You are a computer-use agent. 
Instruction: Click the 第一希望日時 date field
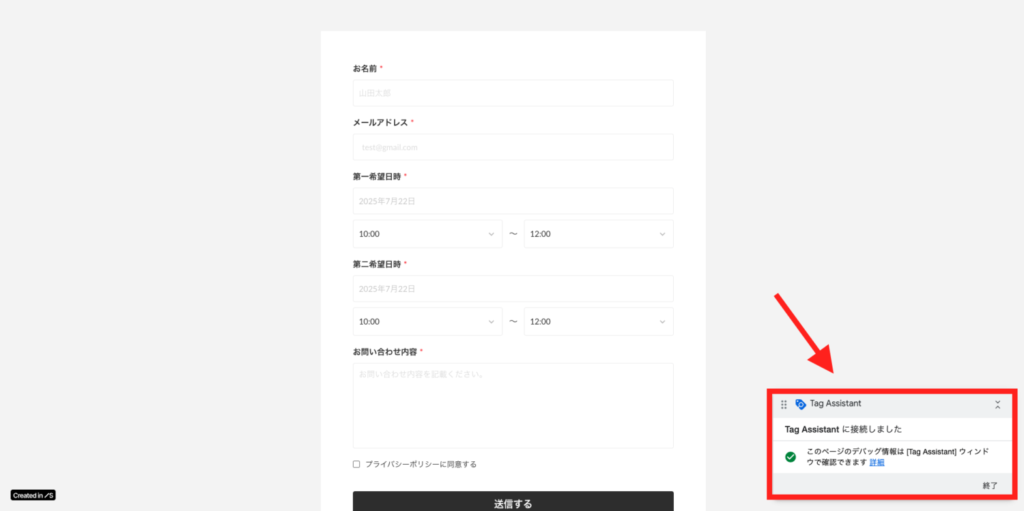(x=513, y=201)
